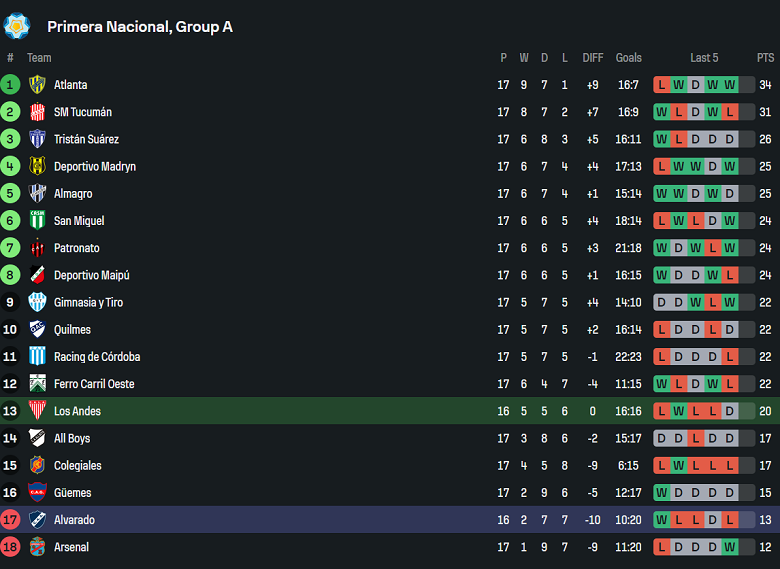The height and width of the screenshot is (569, 780).
Task: Click the Deportivo Madryn club badge
Action: (x=37, y=166)
